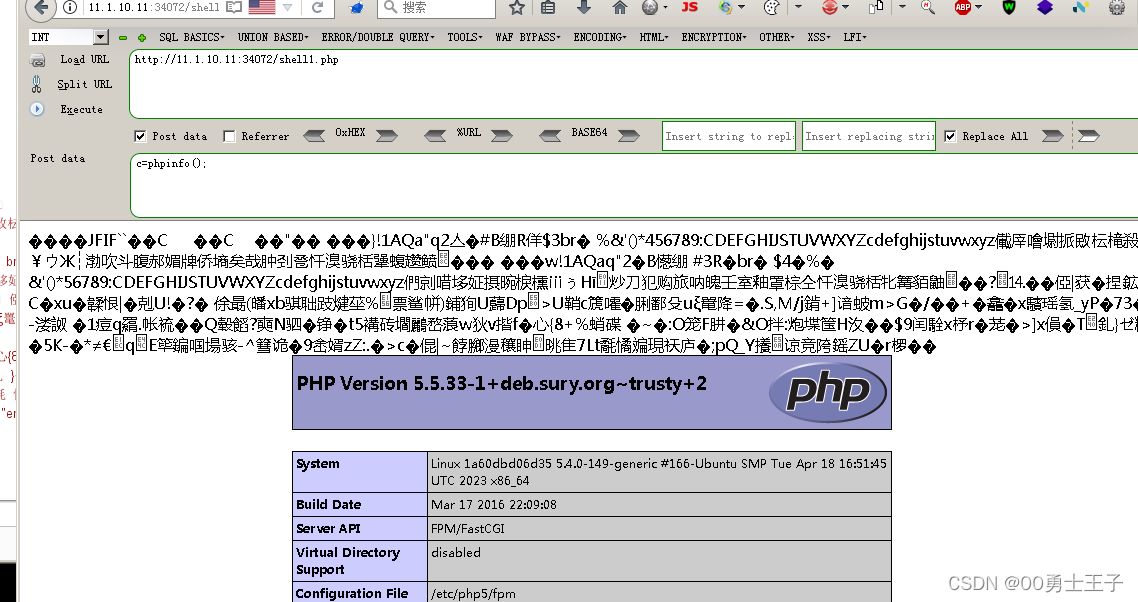Decode 0xHEX with left arrow

(314, 136)
